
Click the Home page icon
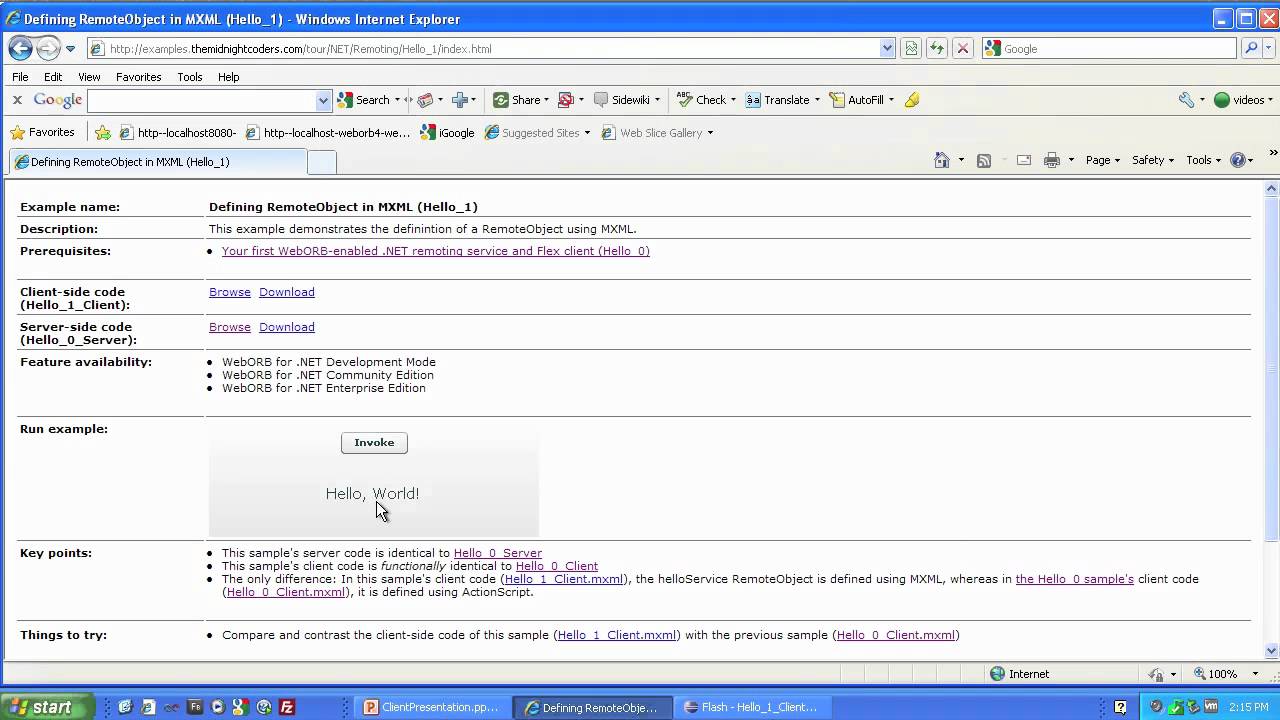click(941, 160)
